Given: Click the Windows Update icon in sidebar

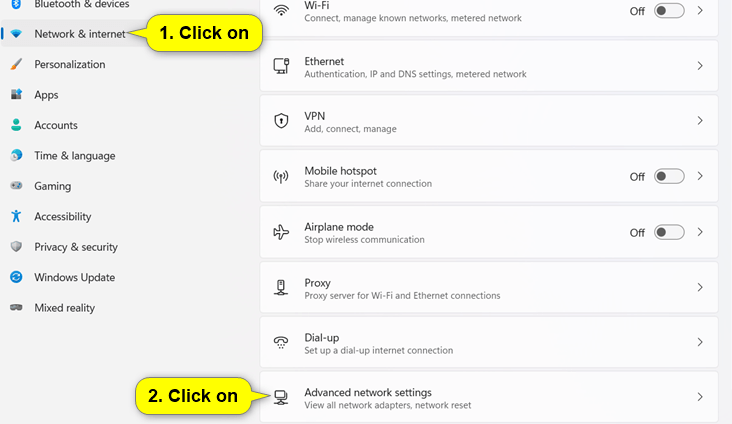Looking at the screenshot, I should tap(16, 277).
